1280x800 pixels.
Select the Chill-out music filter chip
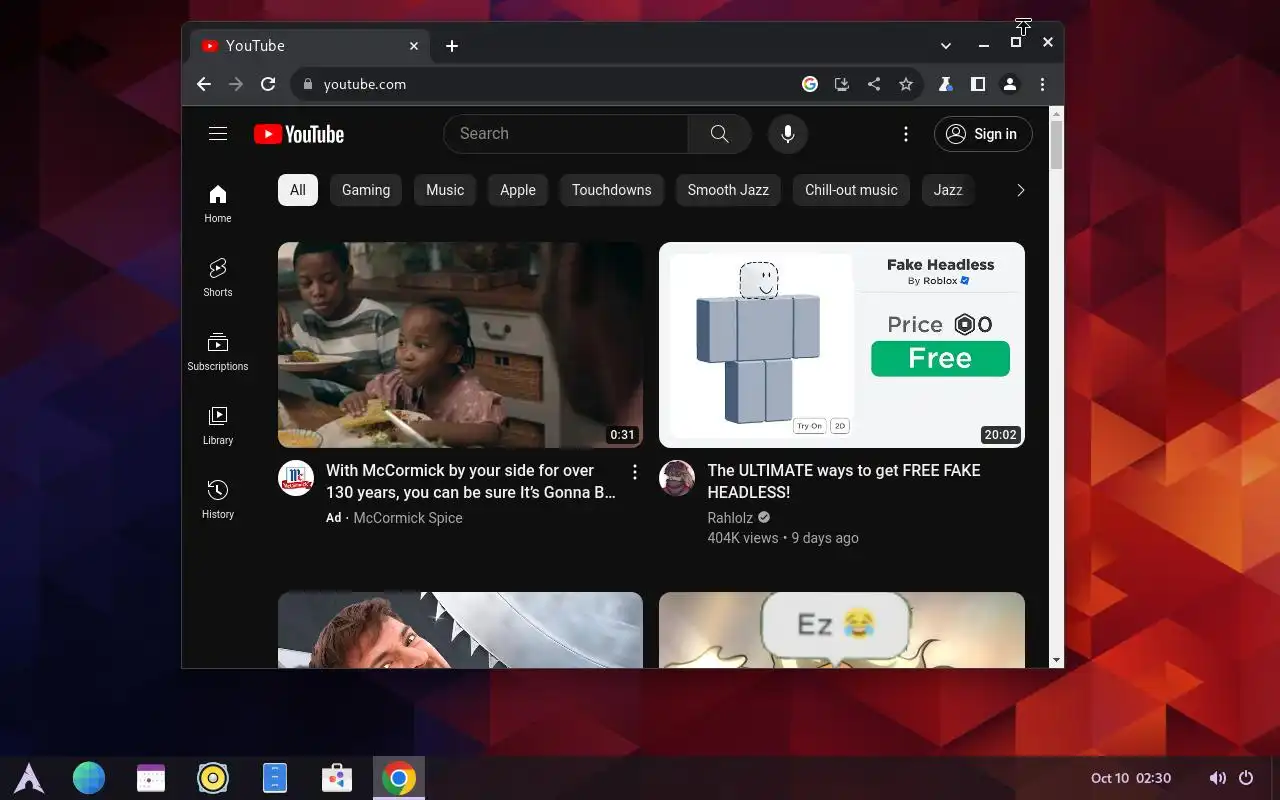pos(851,190)
